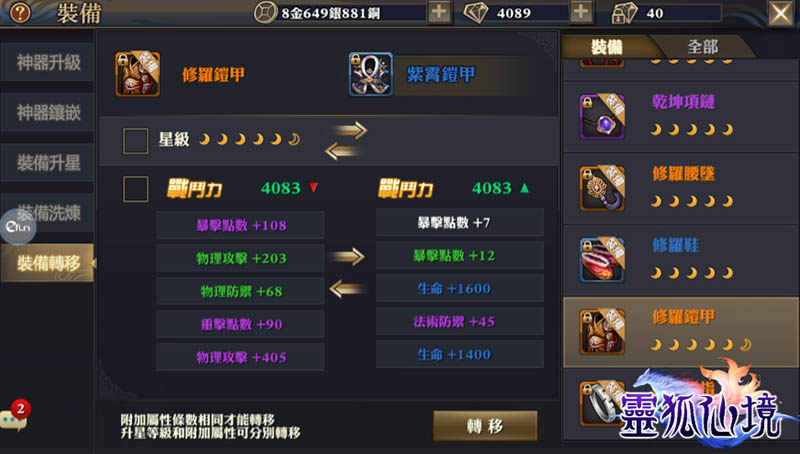Click the 轉移 transfer button
The width and height of the screenshot is (800, 454).
[x=485, y=425]
